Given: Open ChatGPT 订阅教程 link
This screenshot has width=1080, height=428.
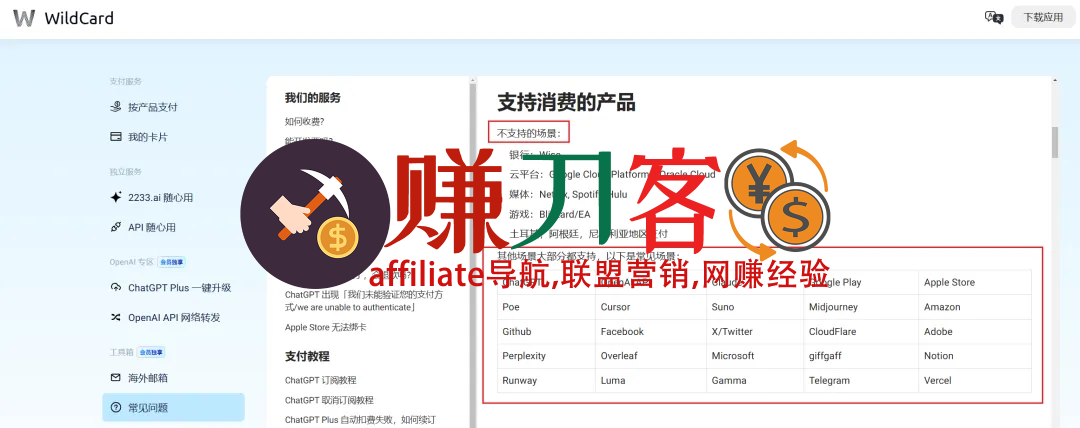Looking at the screenshot, I should (x=320, y=380).
